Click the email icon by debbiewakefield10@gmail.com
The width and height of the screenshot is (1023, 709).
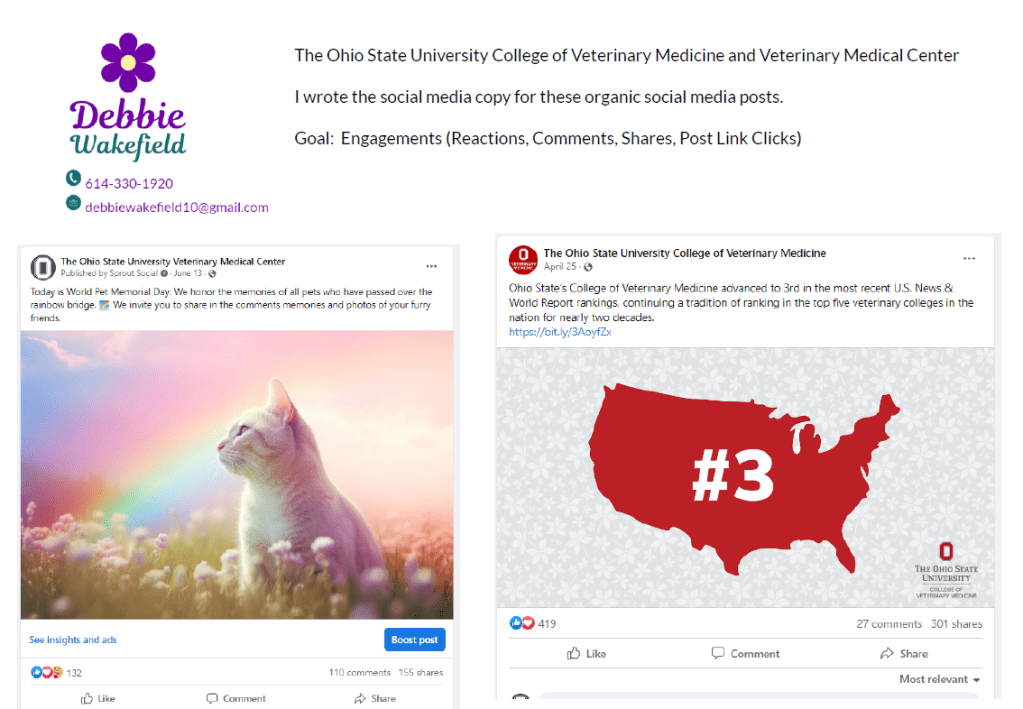pyautogui.click(x=73, y=203)
